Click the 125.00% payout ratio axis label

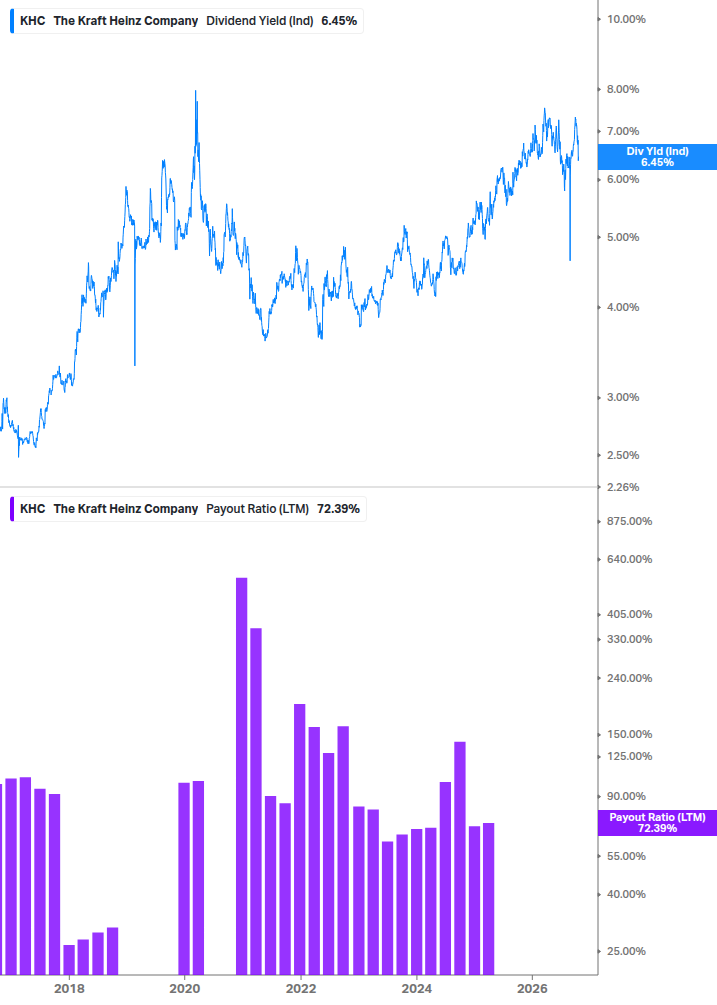(x=629, y=756)
